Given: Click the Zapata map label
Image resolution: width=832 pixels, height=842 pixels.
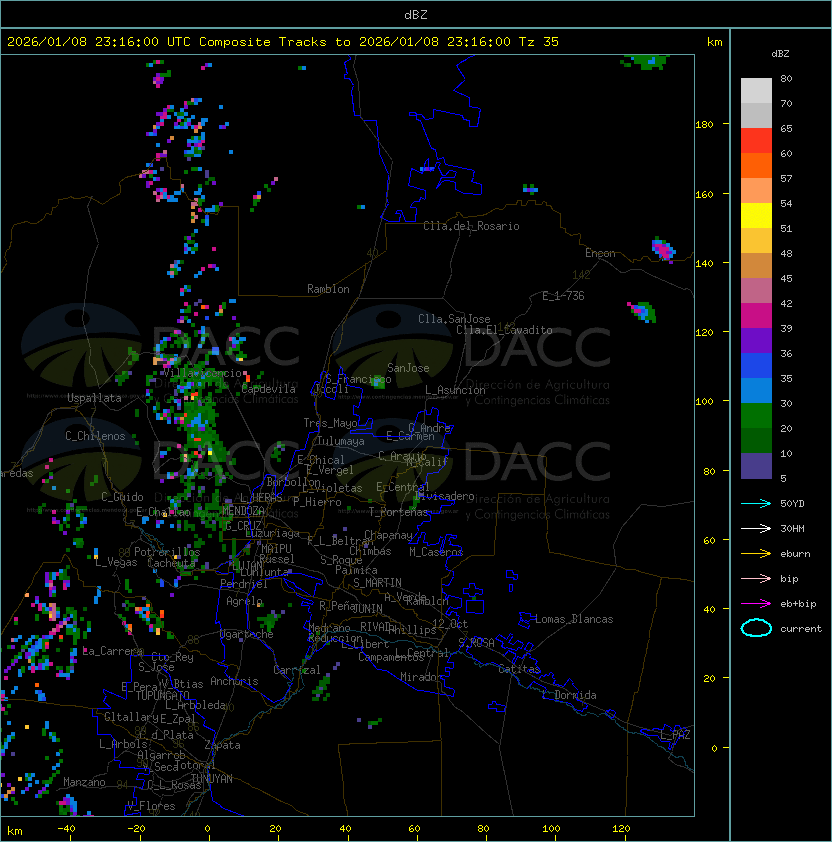Looking at the screenshot, I should [x=222, y=745].
